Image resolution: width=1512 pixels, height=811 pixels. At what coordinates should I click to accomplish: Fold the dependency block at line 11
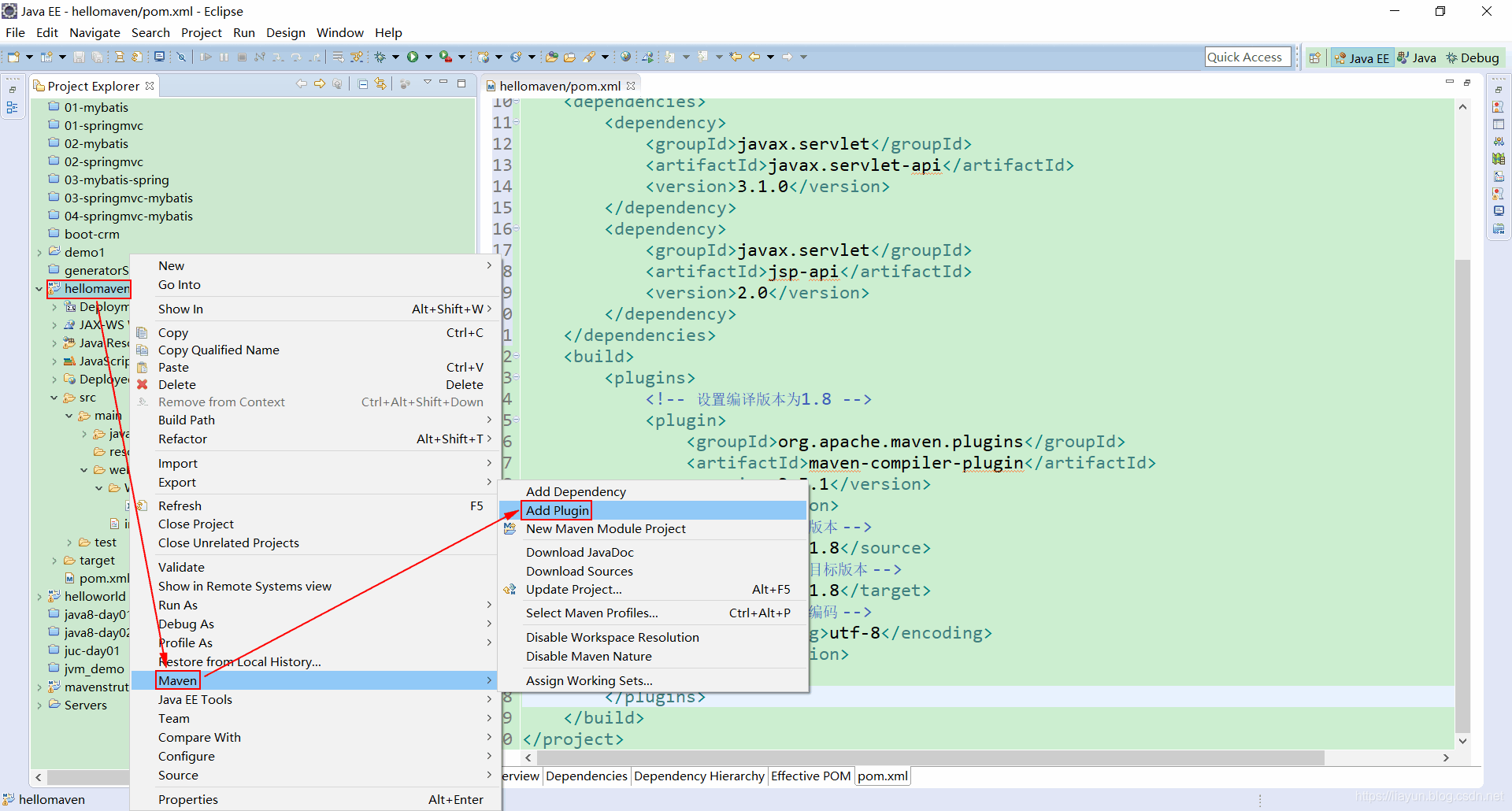516,123
